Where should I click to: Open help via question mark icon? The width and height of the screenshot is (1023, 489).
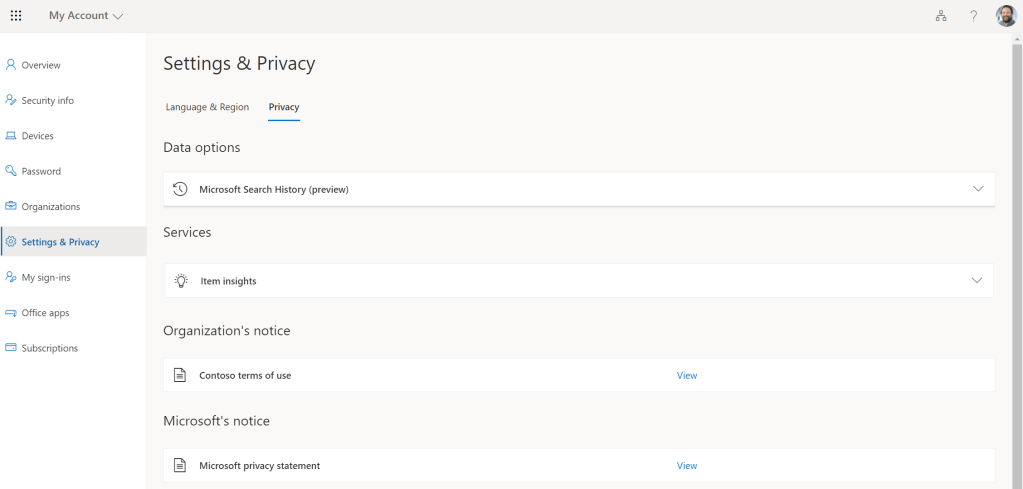point(973,16)
